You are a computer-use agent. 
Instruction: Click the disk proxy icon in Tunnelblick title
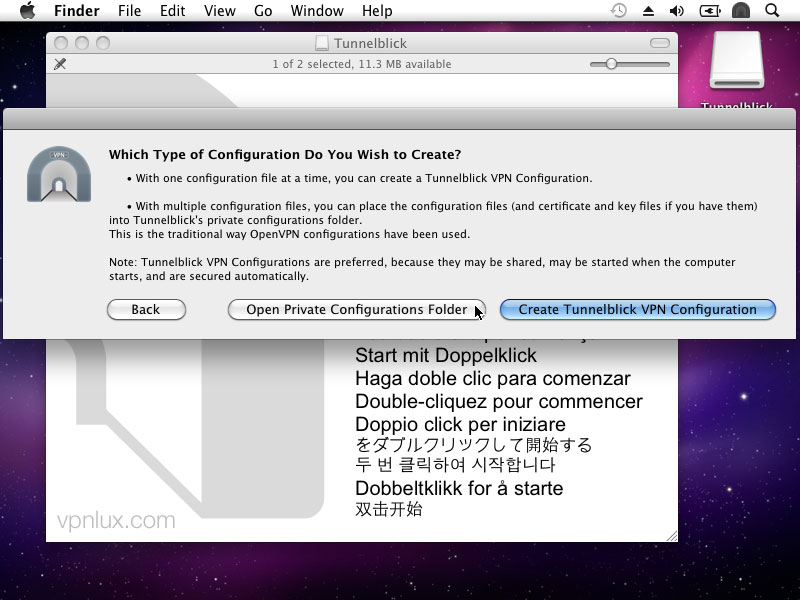click(321, 43)
